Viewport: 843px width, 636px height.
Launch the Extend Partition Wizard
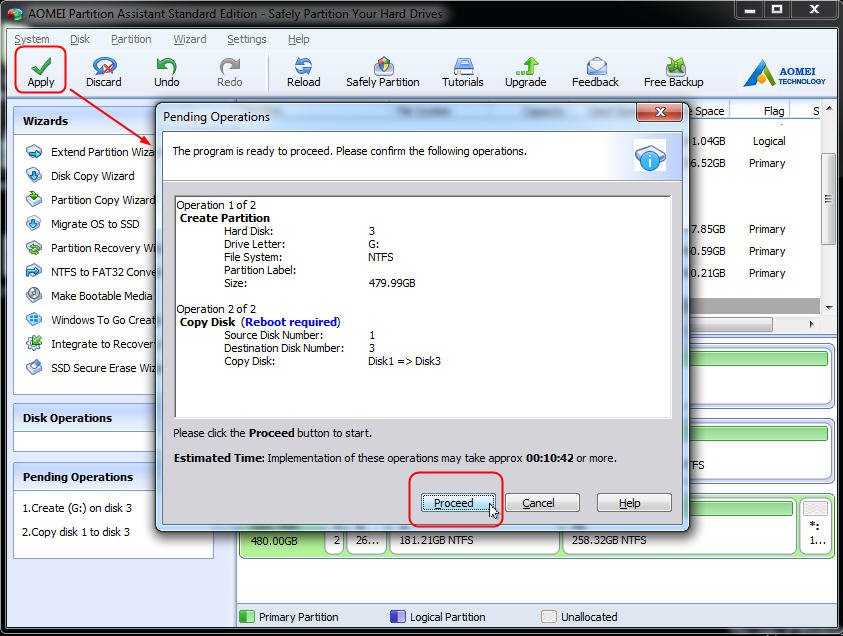(x=90, y=152)
